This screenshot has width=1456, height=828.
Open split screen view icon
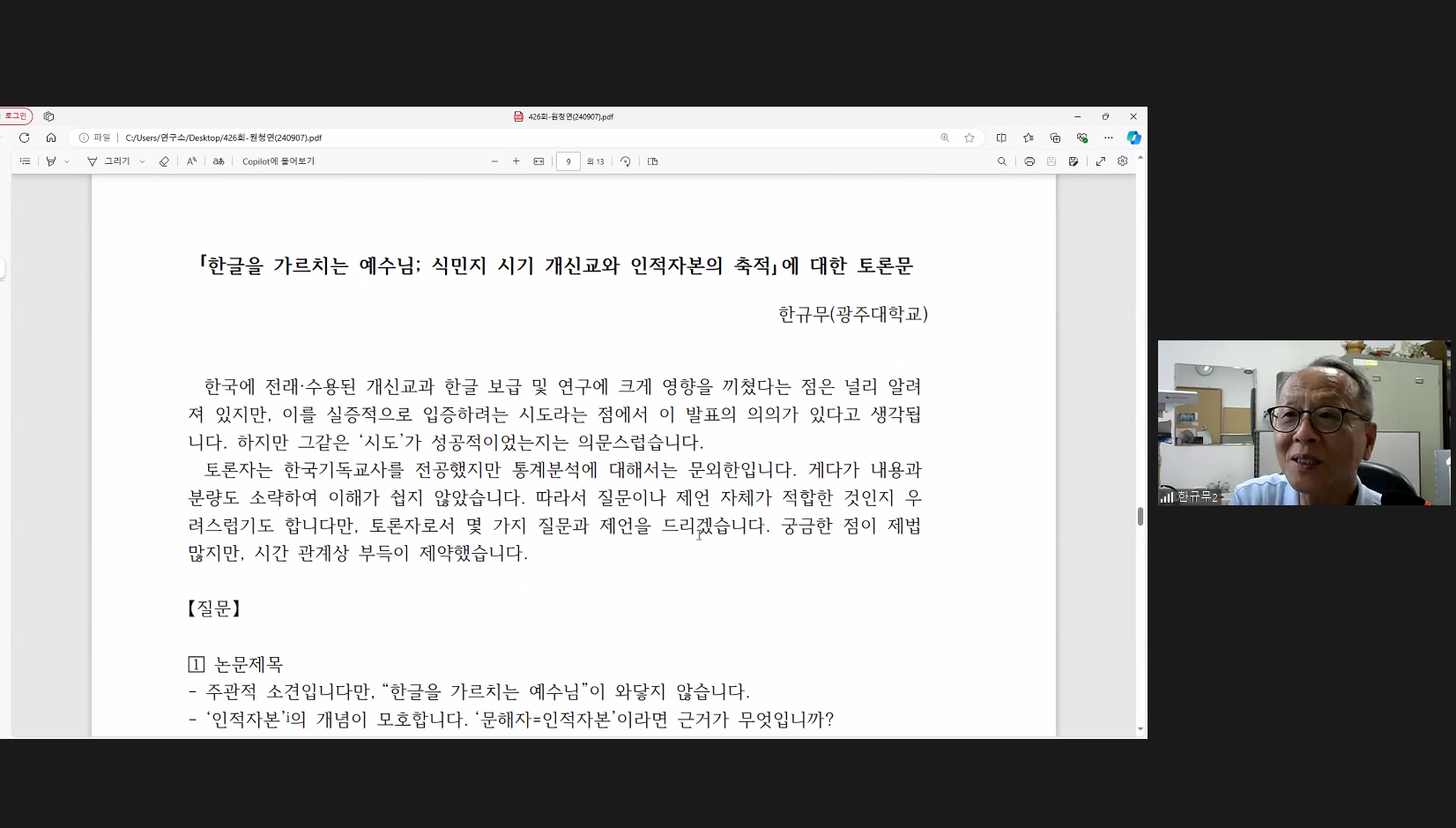[1001, 138]
